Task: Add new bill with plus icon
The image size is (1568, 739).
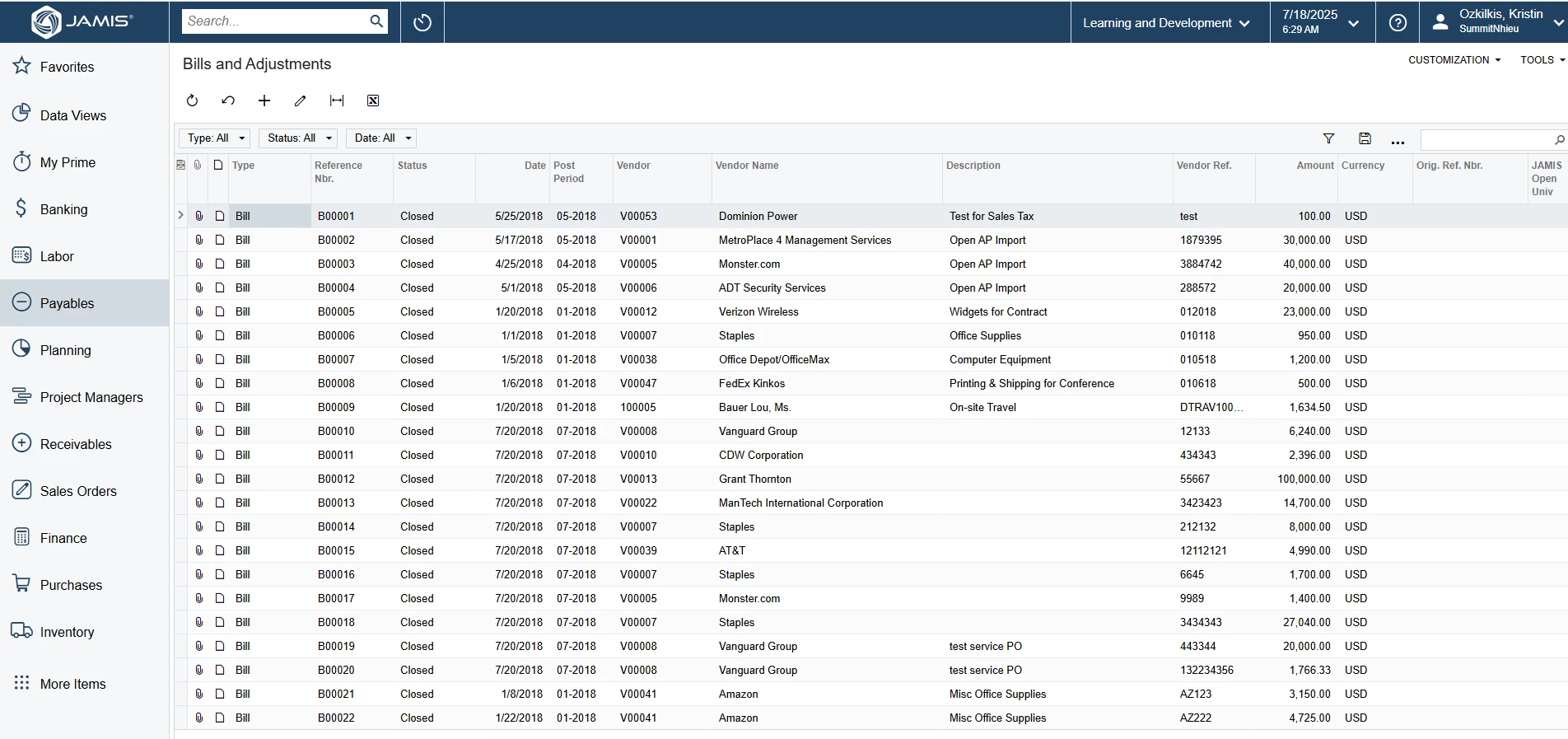Action: (x=264, y=101)
